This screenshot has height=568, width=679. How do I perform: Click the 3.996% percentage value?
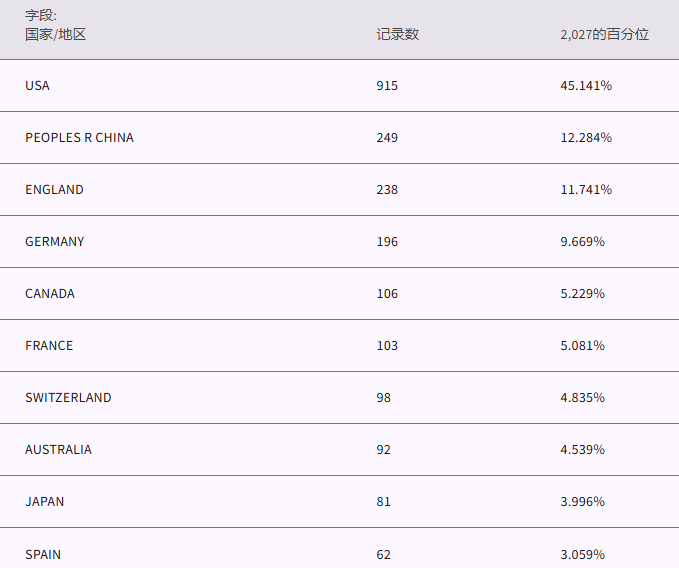point(582,502)
